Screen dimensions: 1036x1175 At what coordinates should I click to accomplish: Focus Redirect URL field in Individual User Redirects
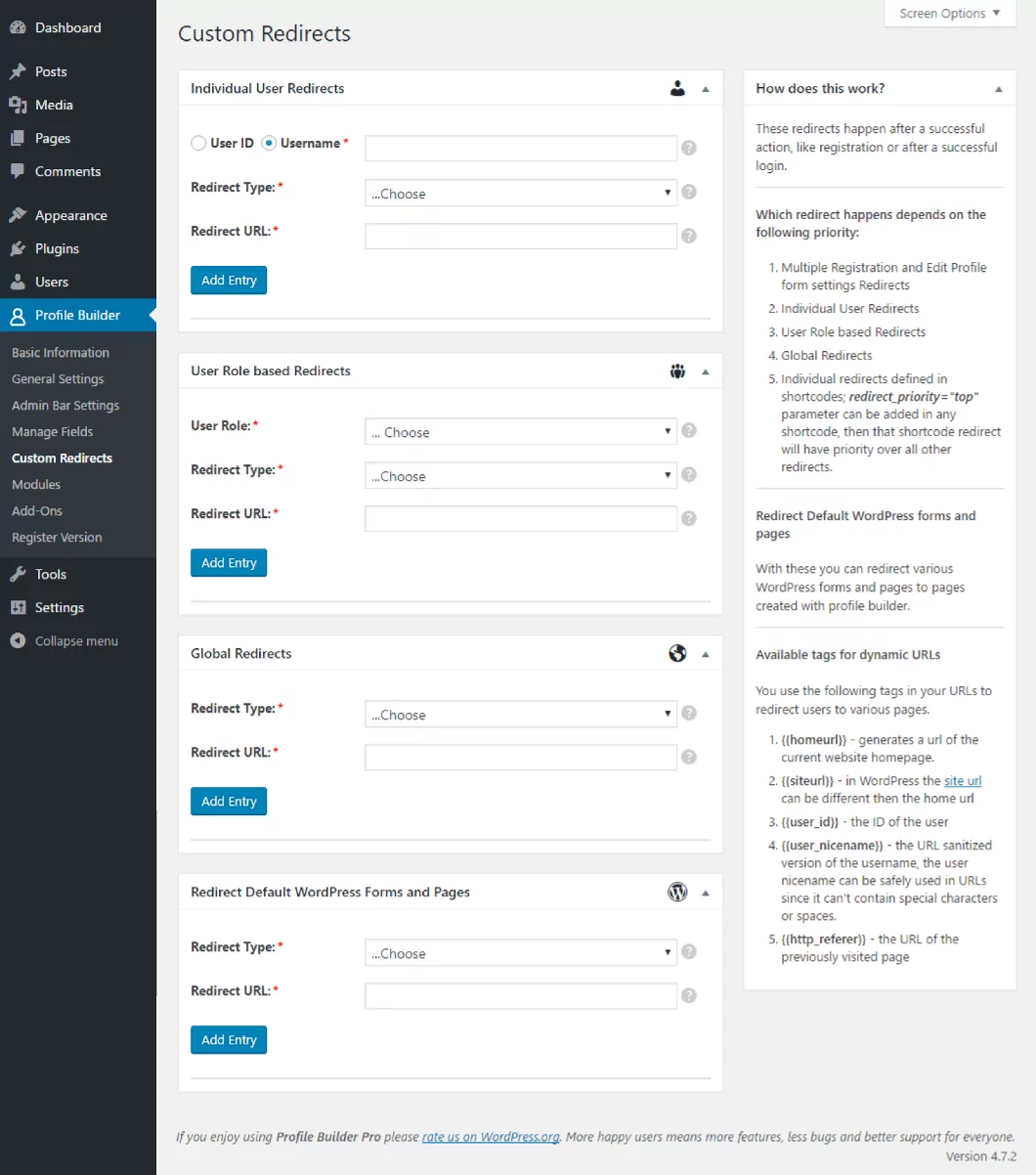coord(521,236)
